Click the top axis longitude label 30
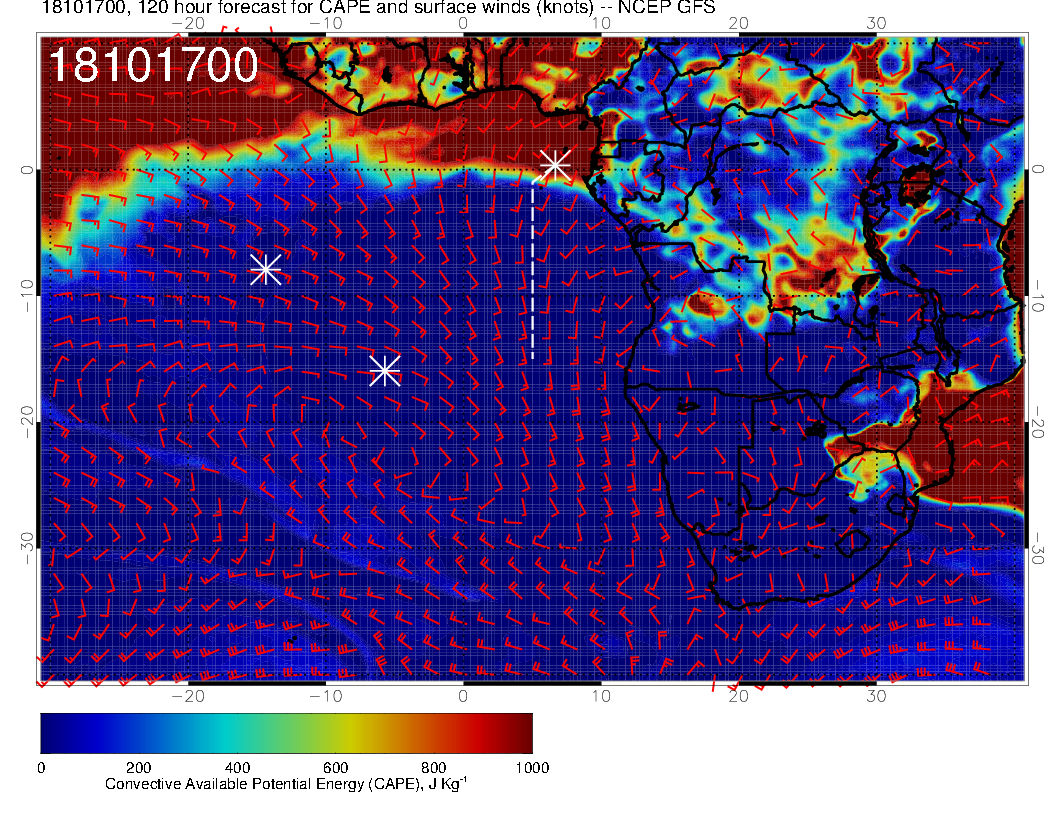The image size is (1056, 816). point(876,23)
